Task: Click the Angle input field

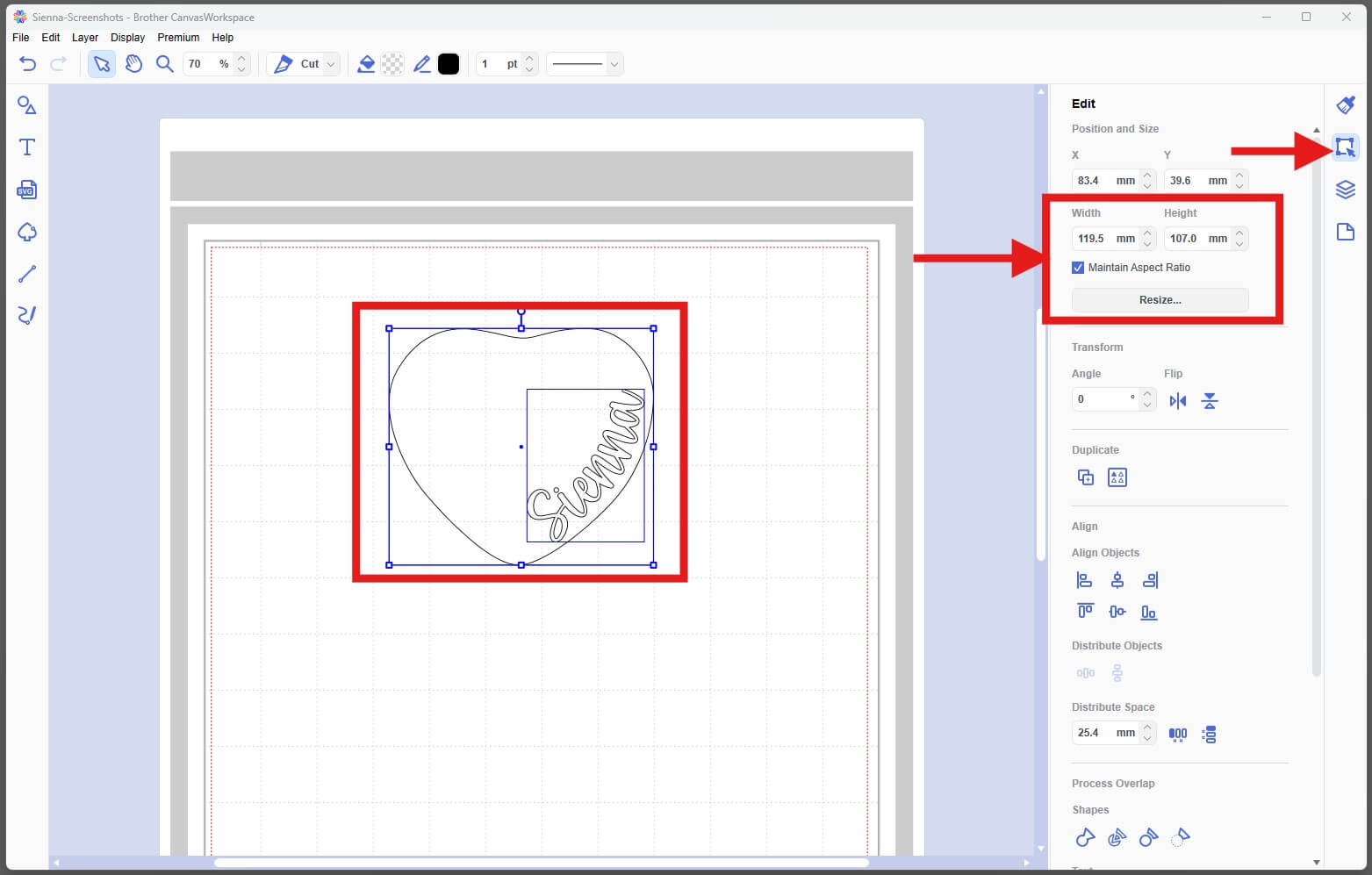Action: point(1105,399)
